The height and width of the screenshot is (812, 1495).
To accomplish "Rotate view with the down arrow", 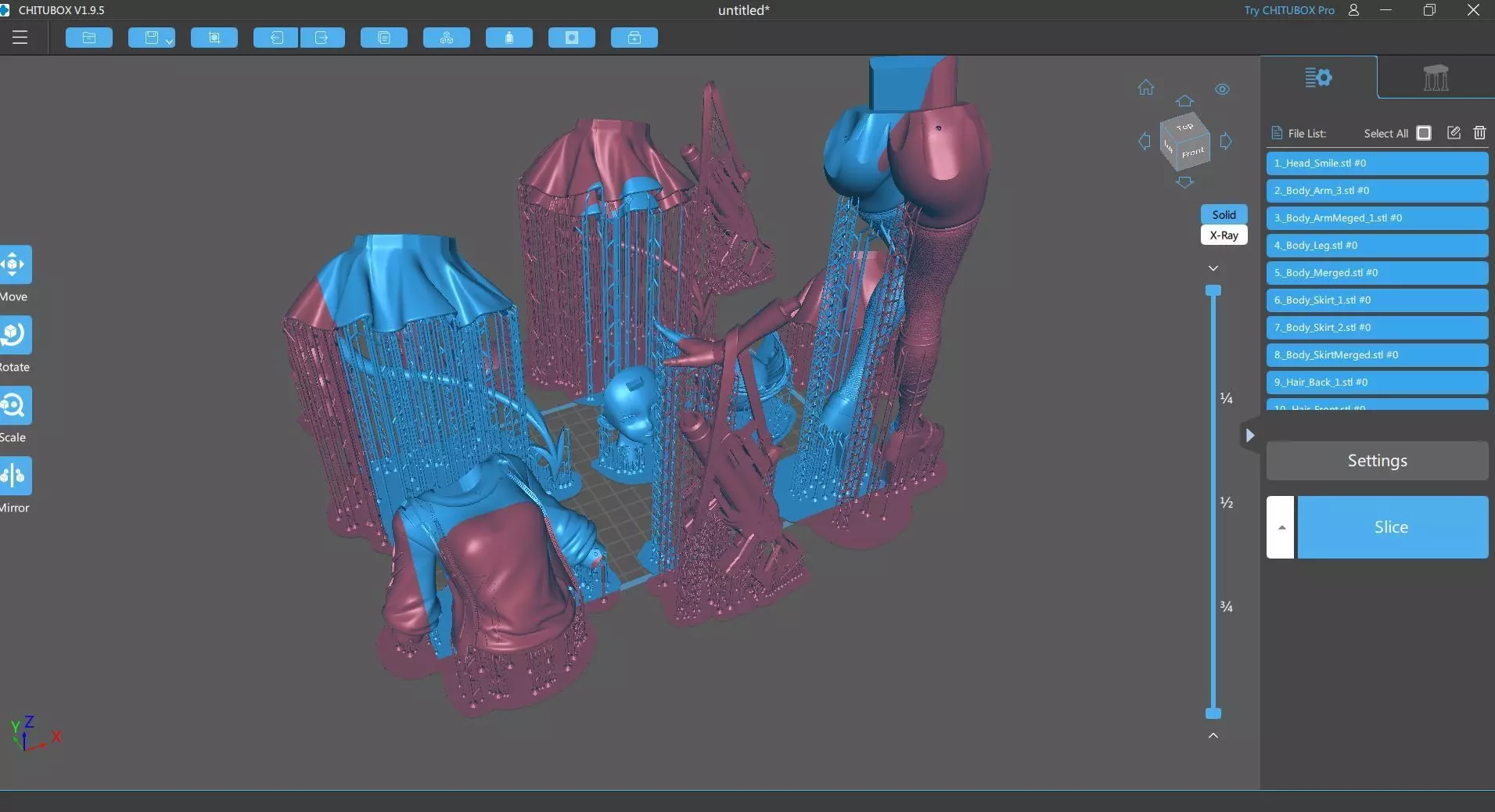I will tap(1184, 181).
